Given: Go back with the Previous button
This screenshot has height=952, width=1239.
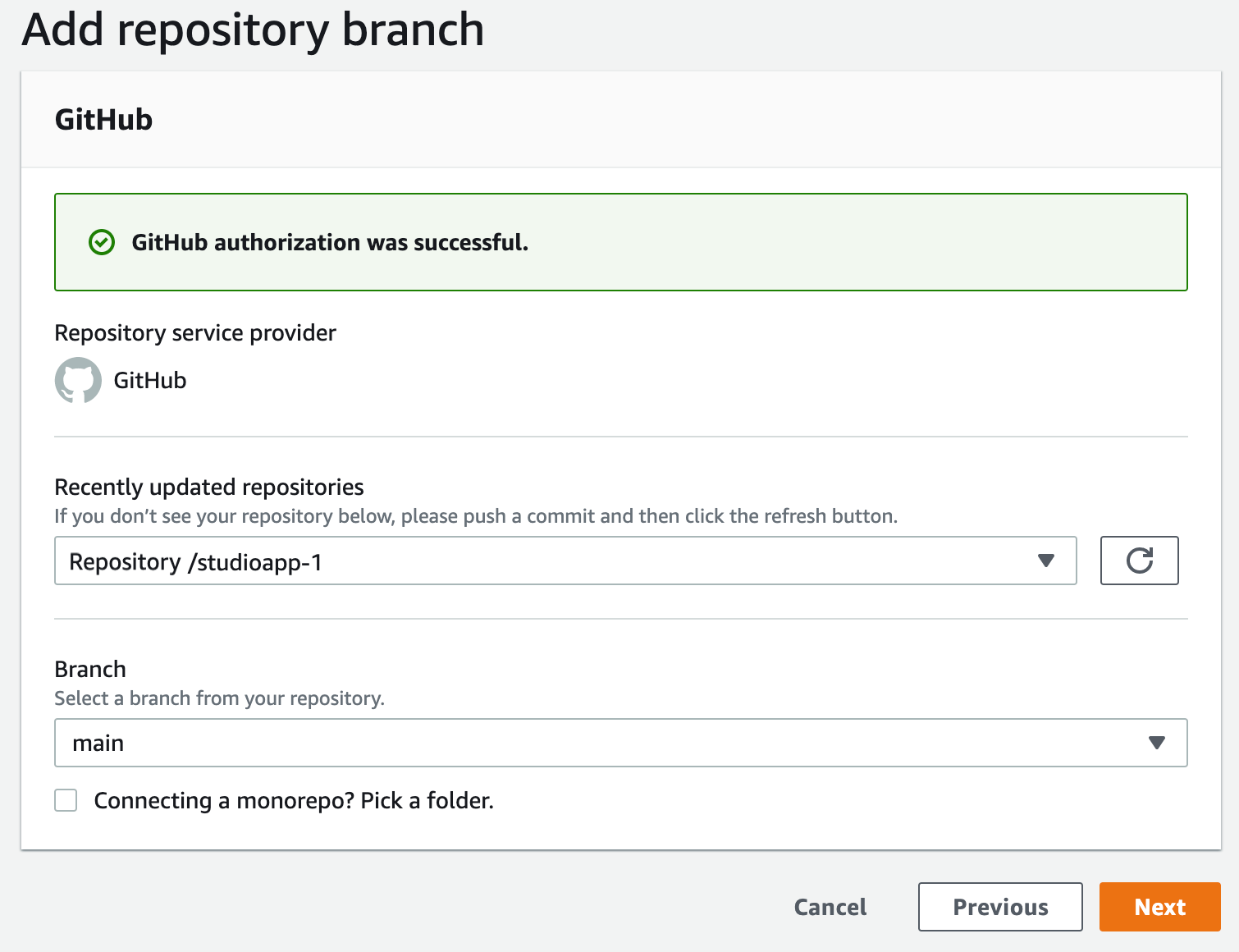Looking at the screenshot, I should point(1000,907).
